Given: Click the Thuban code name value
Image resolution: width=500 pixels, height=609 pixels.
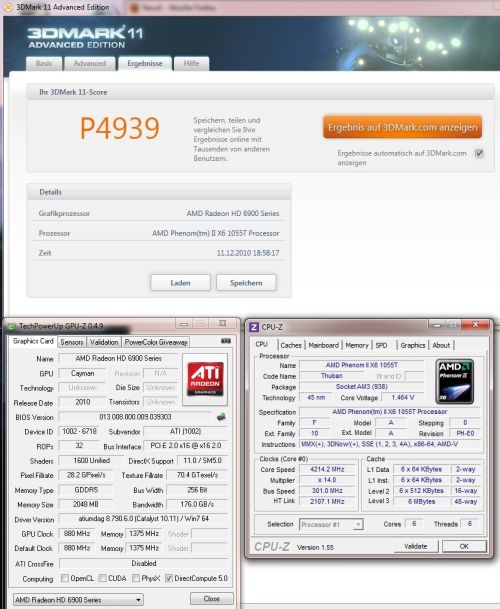Looking at the screenshot, I should point(331,376).
